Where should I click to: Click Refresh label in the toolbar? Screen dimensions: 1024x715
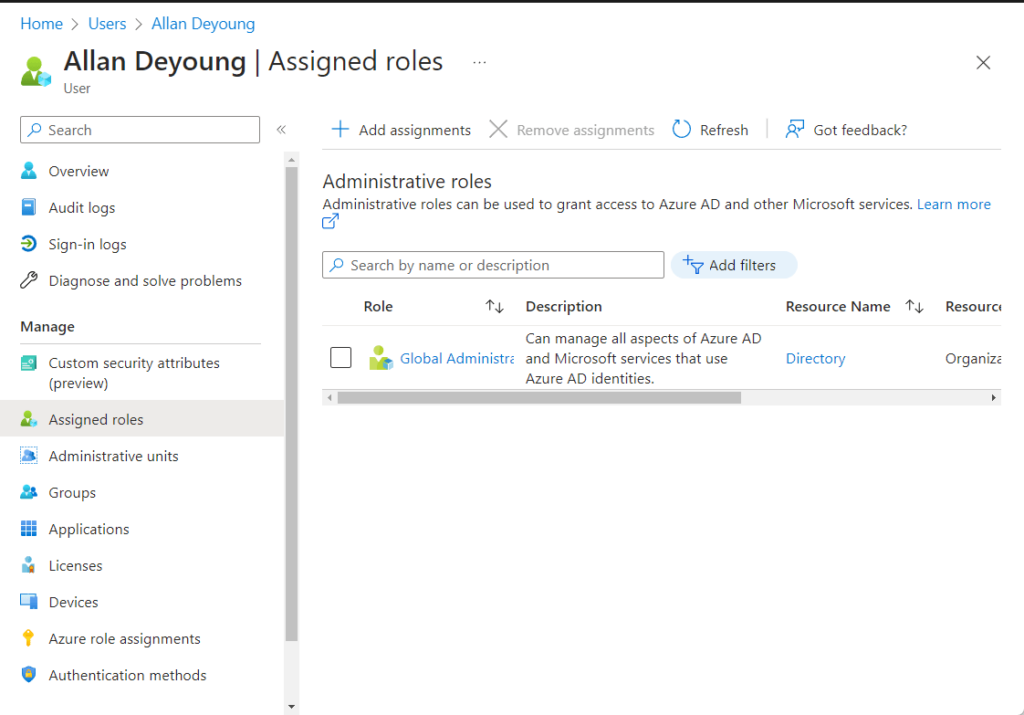point(724,130)
